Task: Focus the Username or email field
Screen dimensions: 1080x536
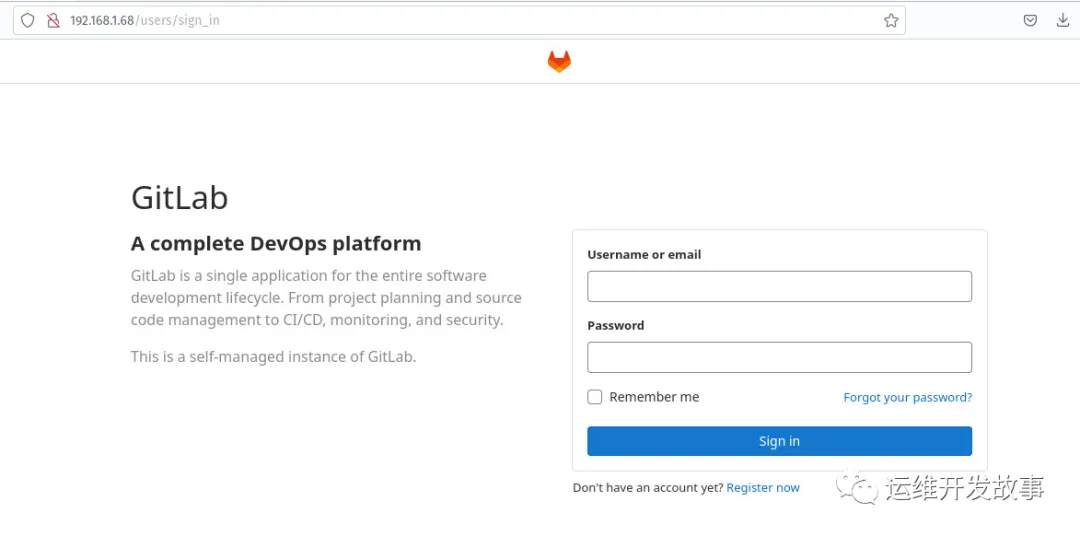Action: tap(779, 286)
